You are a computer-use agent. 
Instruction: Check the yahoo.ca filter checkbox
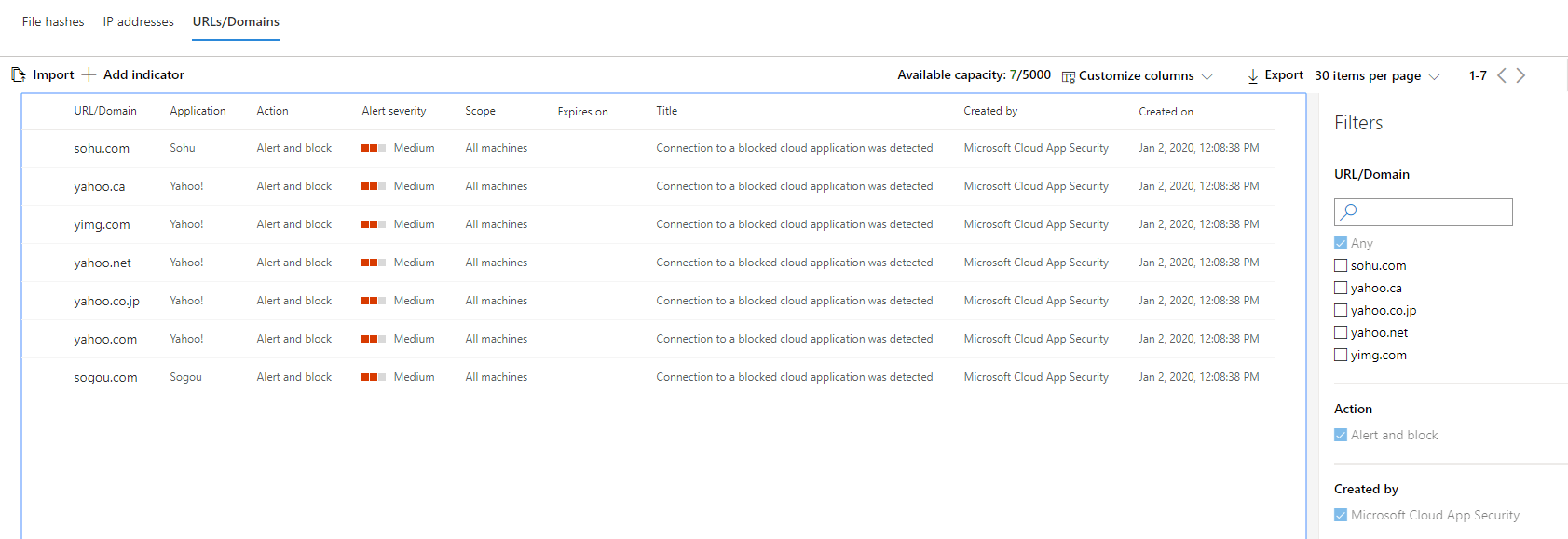pos(1341,288)
